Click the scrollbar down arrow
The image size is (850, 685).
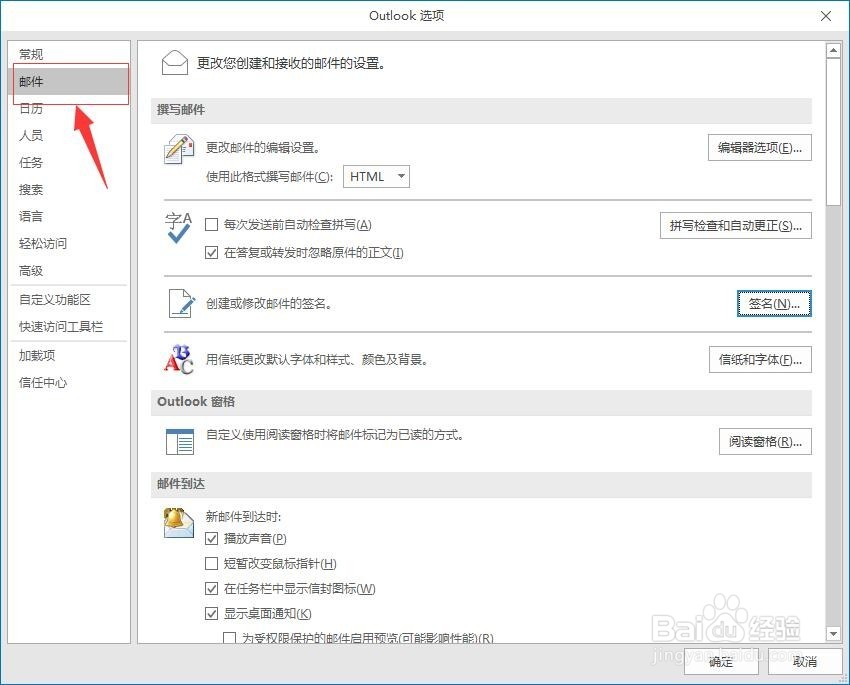833,633
